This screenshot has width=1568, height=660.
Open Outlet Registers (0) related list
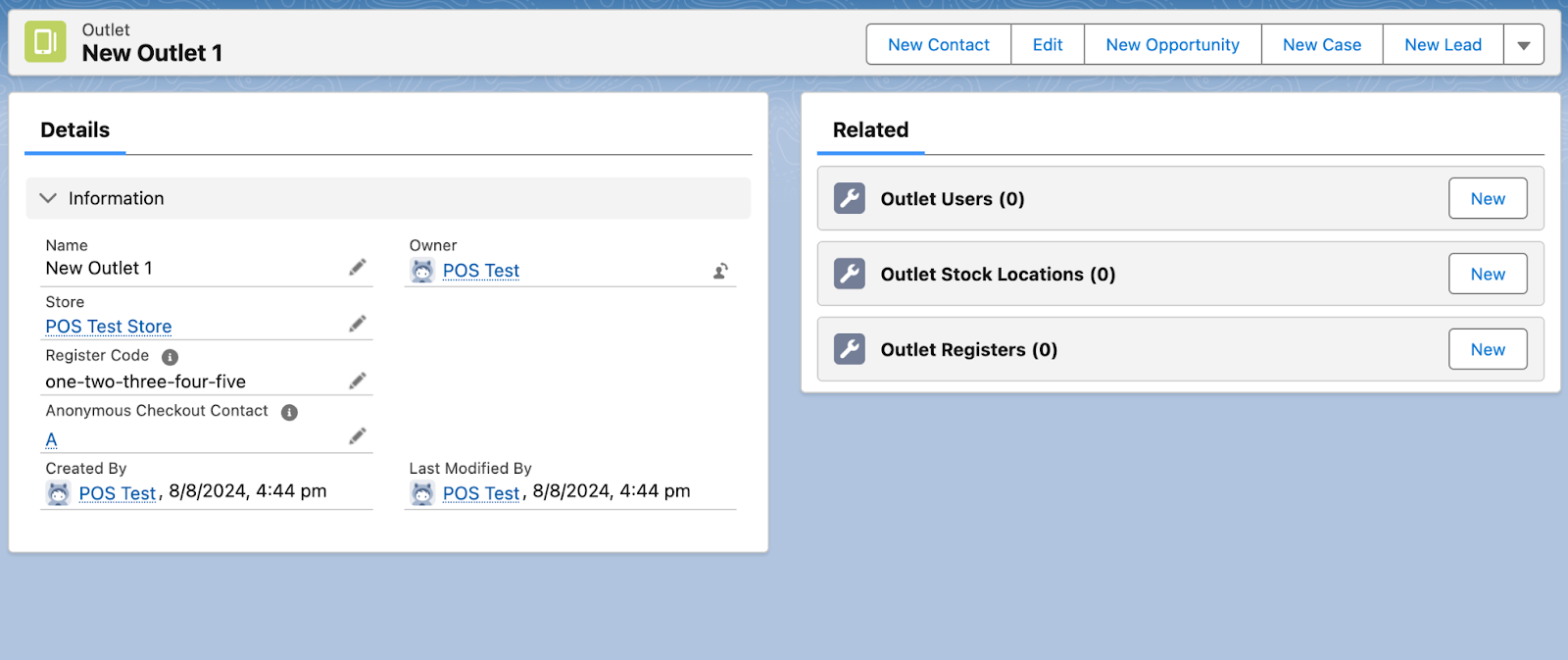(x=969, y=350)
